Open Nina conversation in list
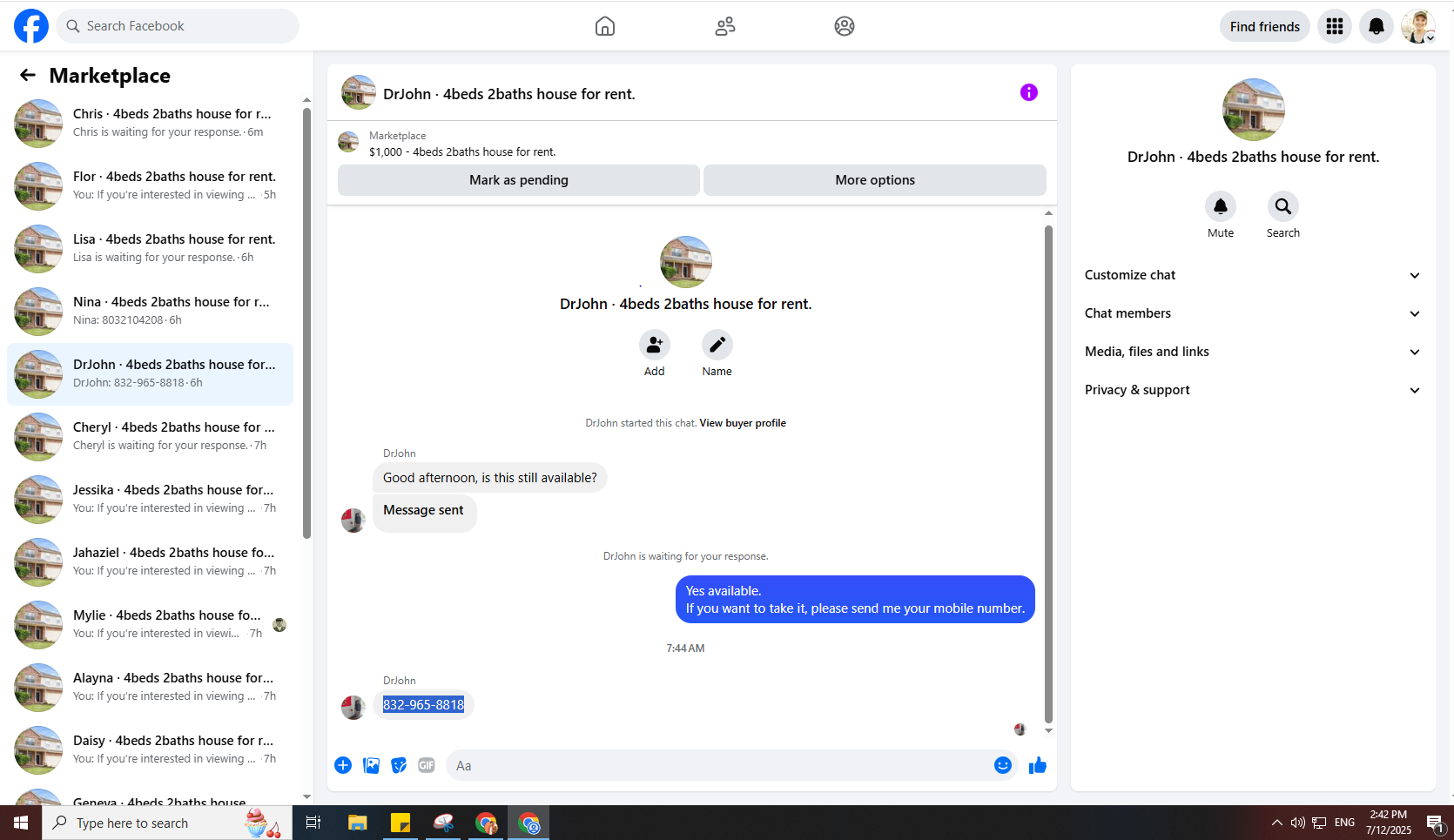Screen dimensions: 1454x840 point(150,311)
